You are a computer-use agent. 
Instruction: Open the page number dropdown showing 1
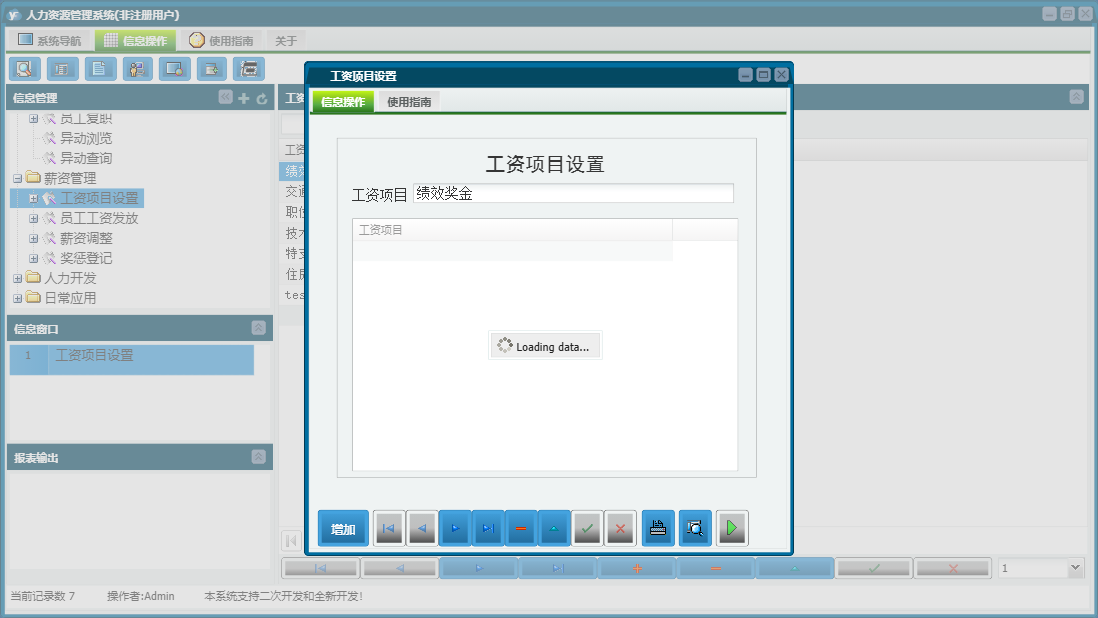click(x=1076, y=568)
